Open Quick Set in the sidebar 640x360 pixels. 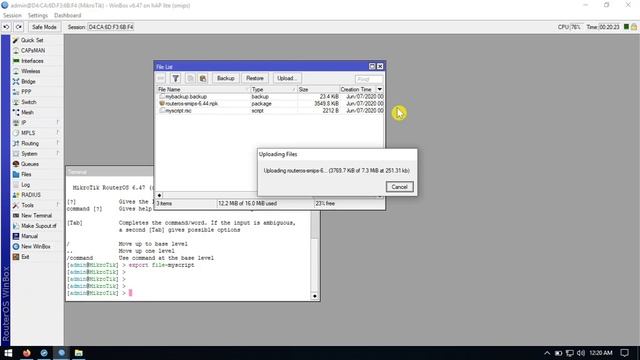pos(32,40)
